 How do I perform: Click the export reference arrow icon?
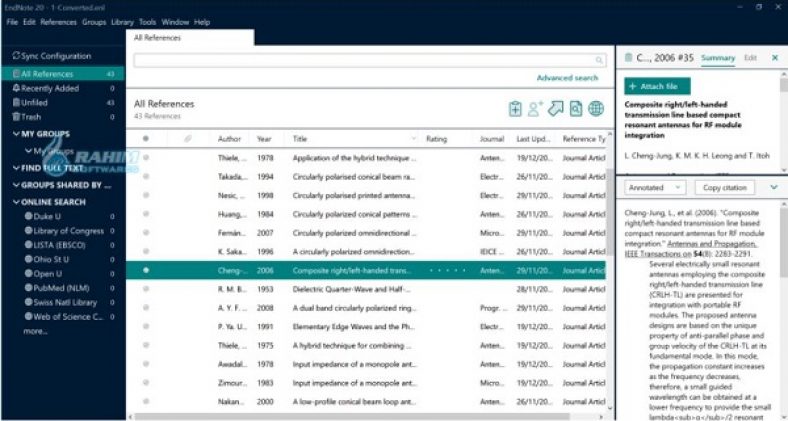coord(555,109)
